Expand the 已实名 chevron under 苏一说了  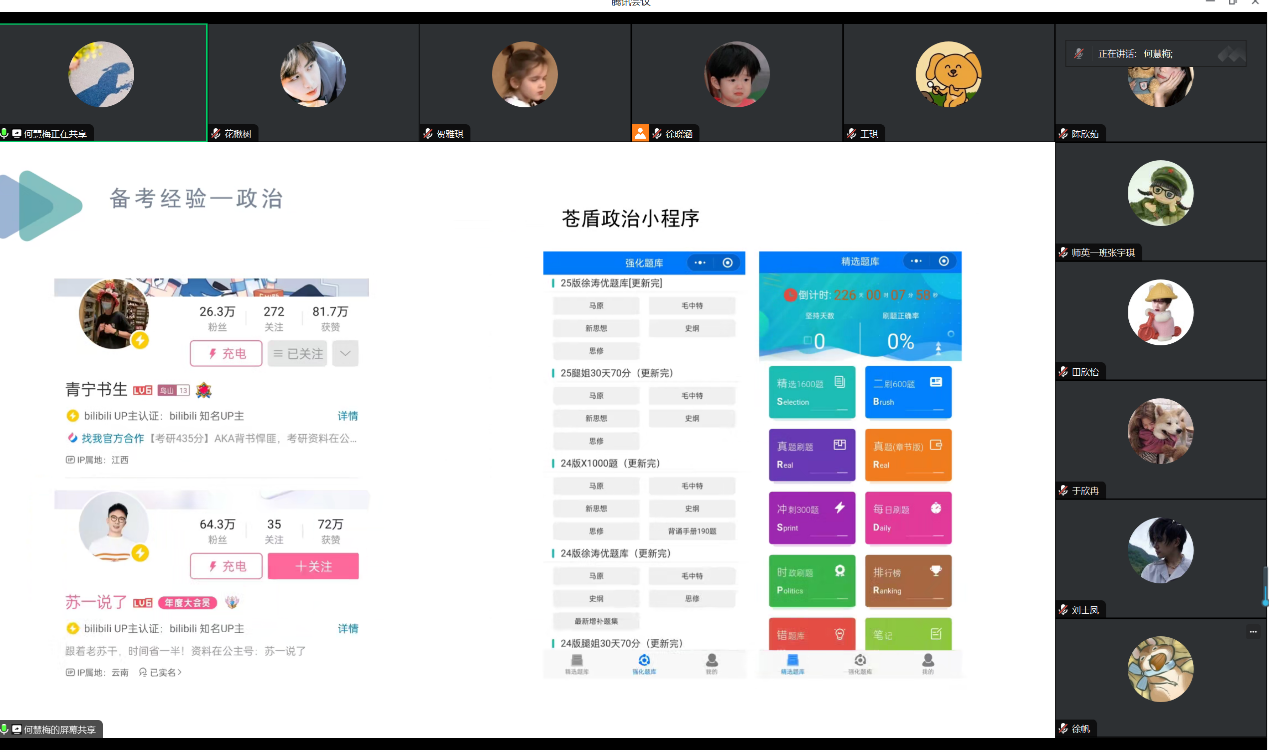(179, 673)
